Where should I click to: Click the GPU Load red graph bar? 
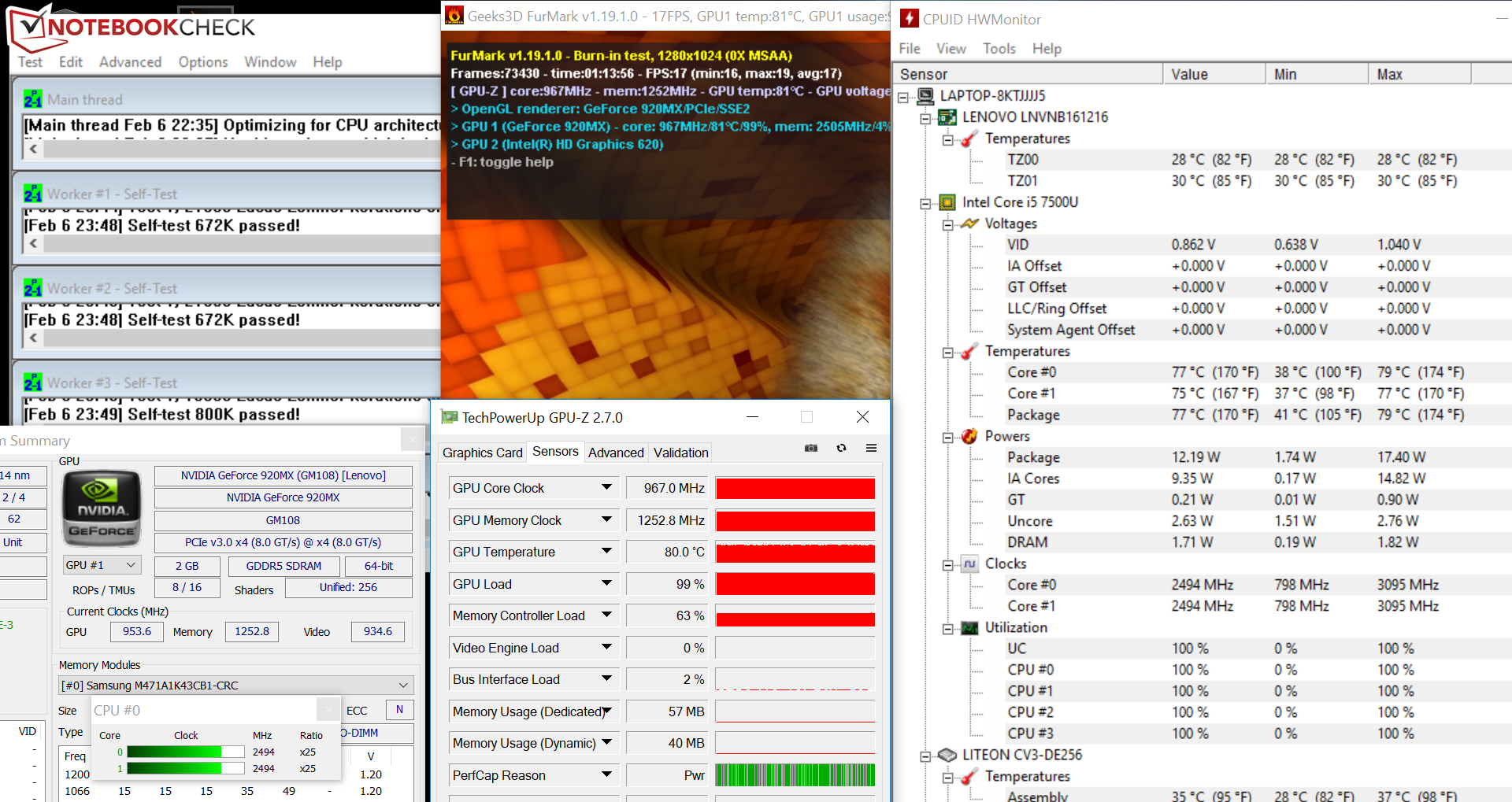795,583
